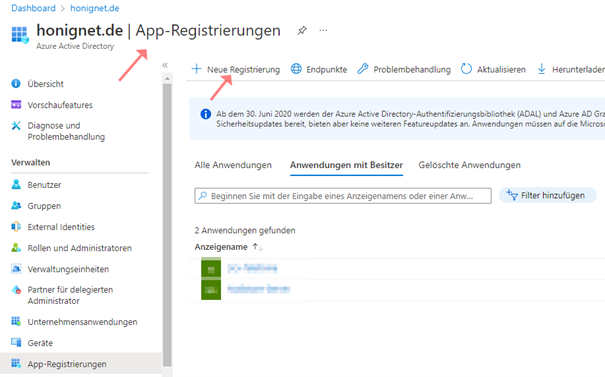
Task: Click the Aktualisieren refresh icon
Action: tap(466, 69)
